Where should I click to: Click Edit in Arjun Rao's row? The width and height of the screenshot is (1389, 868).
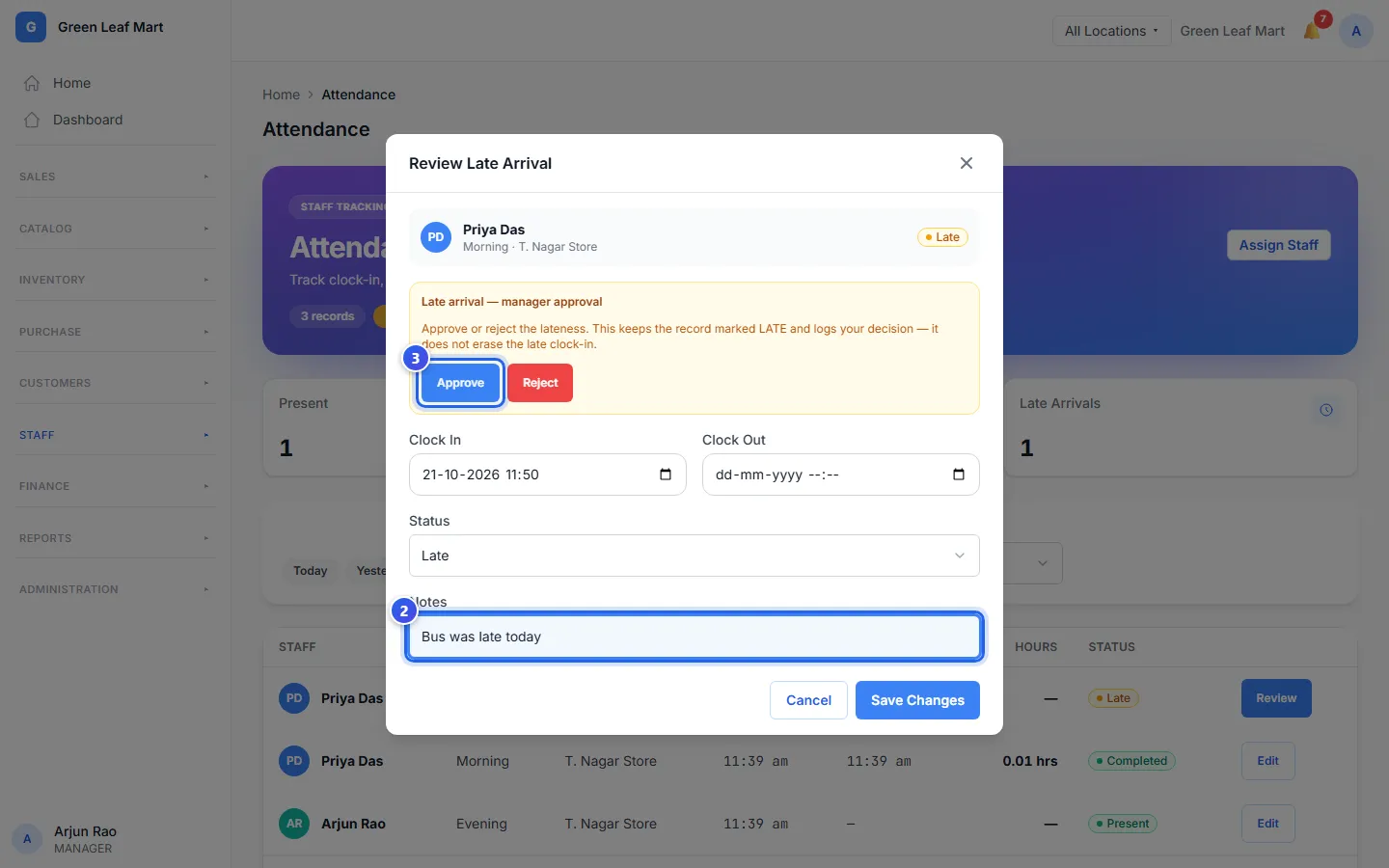(x=1267, y=824)
